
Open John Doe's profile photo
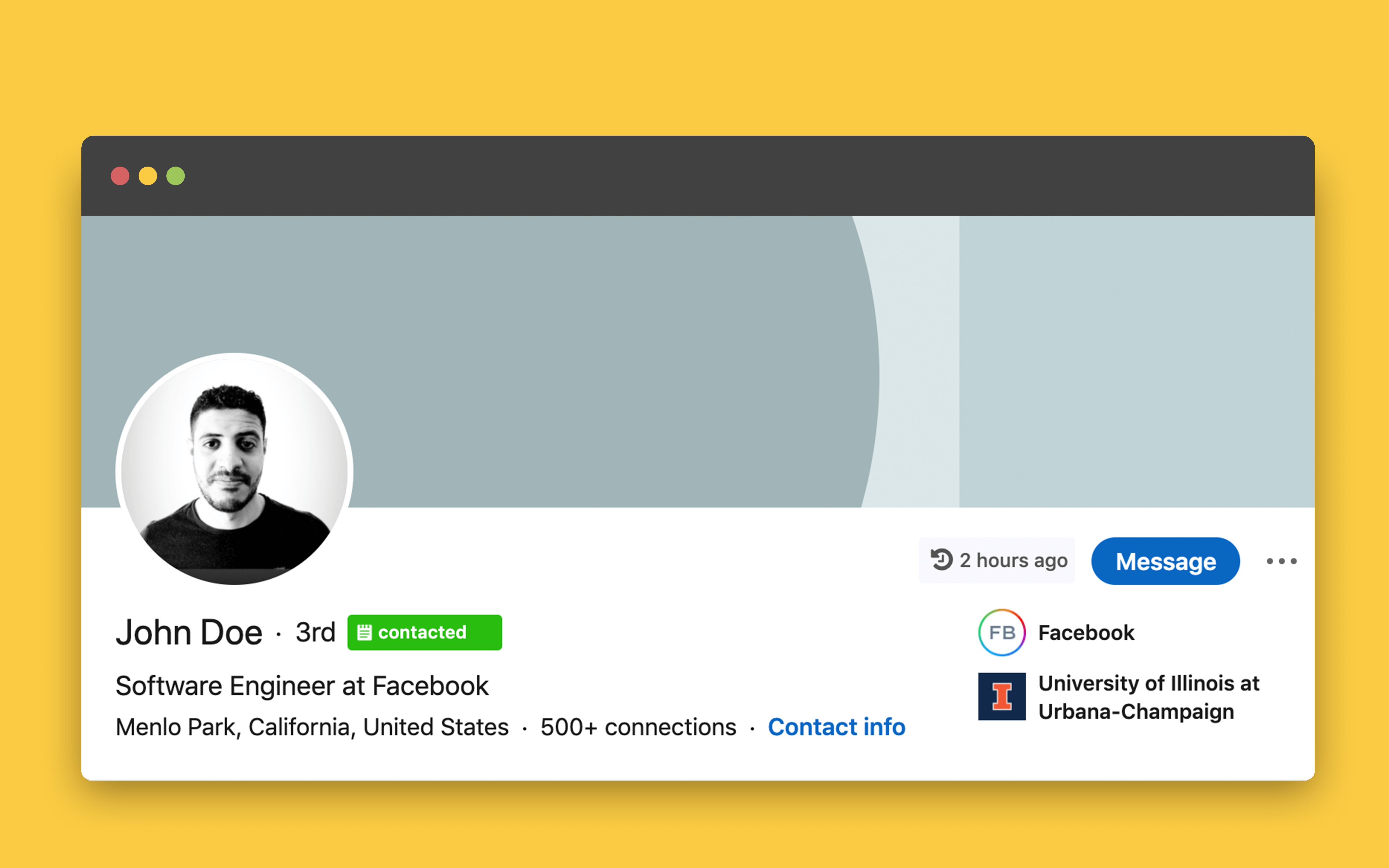pos(234,469)
